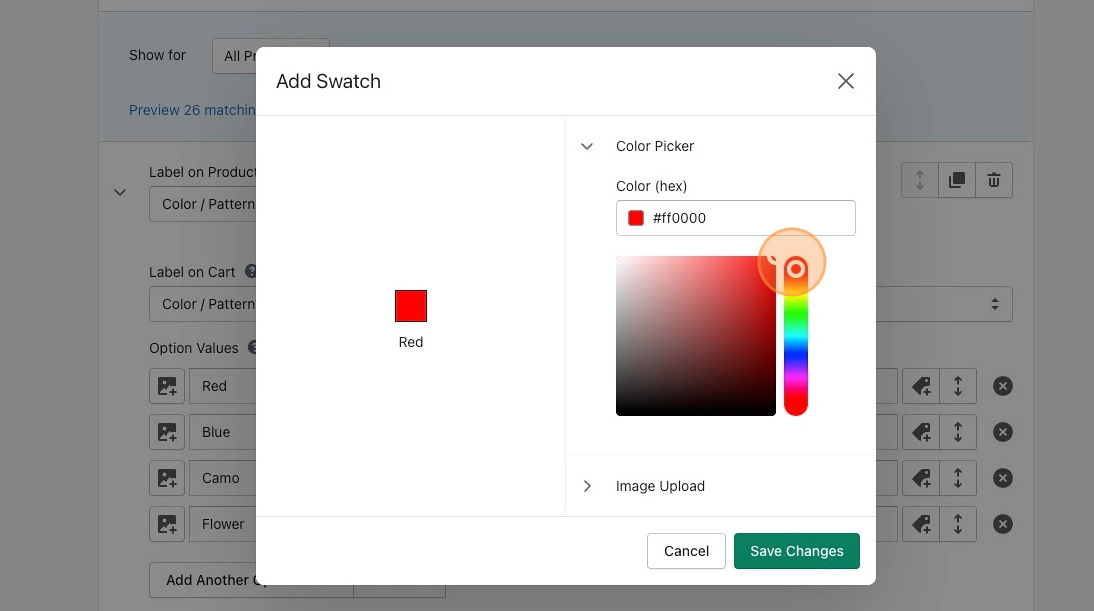Reorder the Camo option value
The width and height of the screenshot is (1094, 611).
(x=958, y=478)
